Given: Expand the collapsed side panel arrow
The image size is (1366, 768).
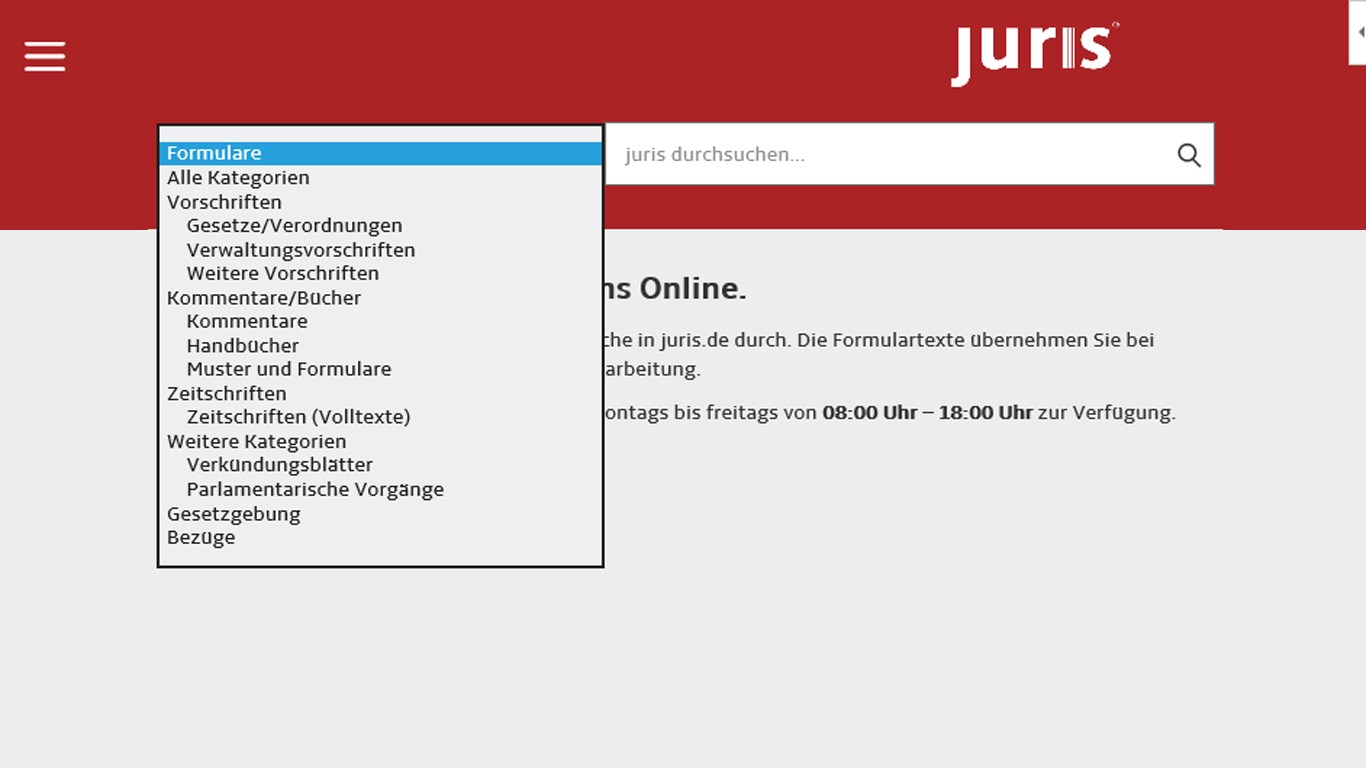Looking at the screenshot, I should pyautogui.click(x=1359, y=32).
